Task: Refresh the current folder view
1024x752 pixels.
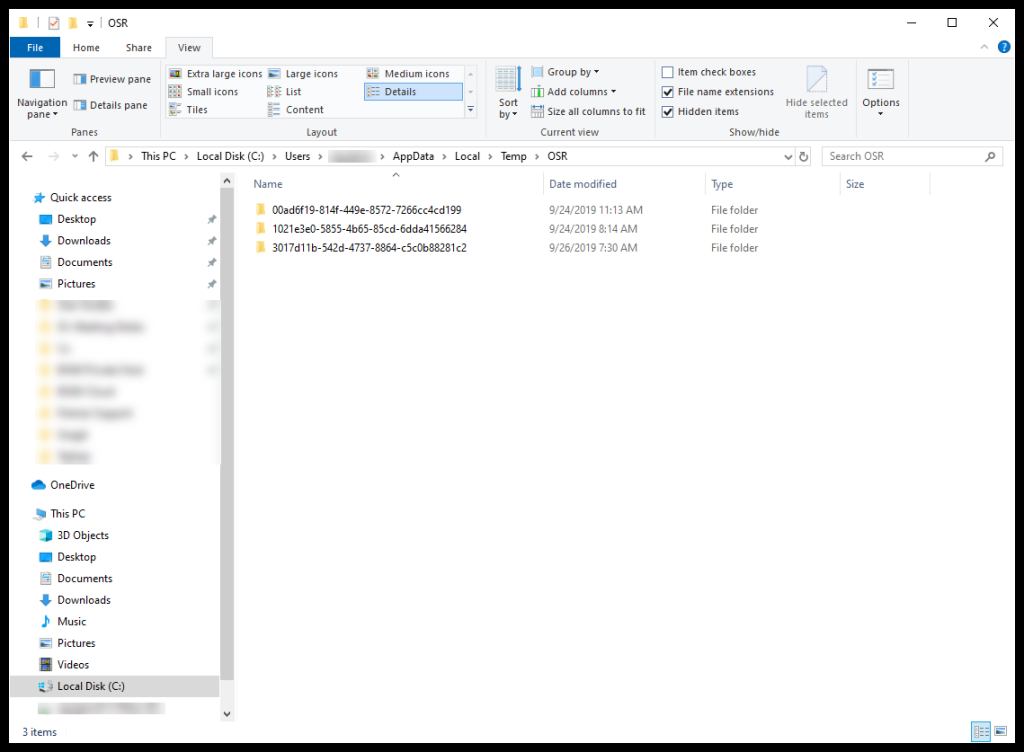Action: (804, 157)
